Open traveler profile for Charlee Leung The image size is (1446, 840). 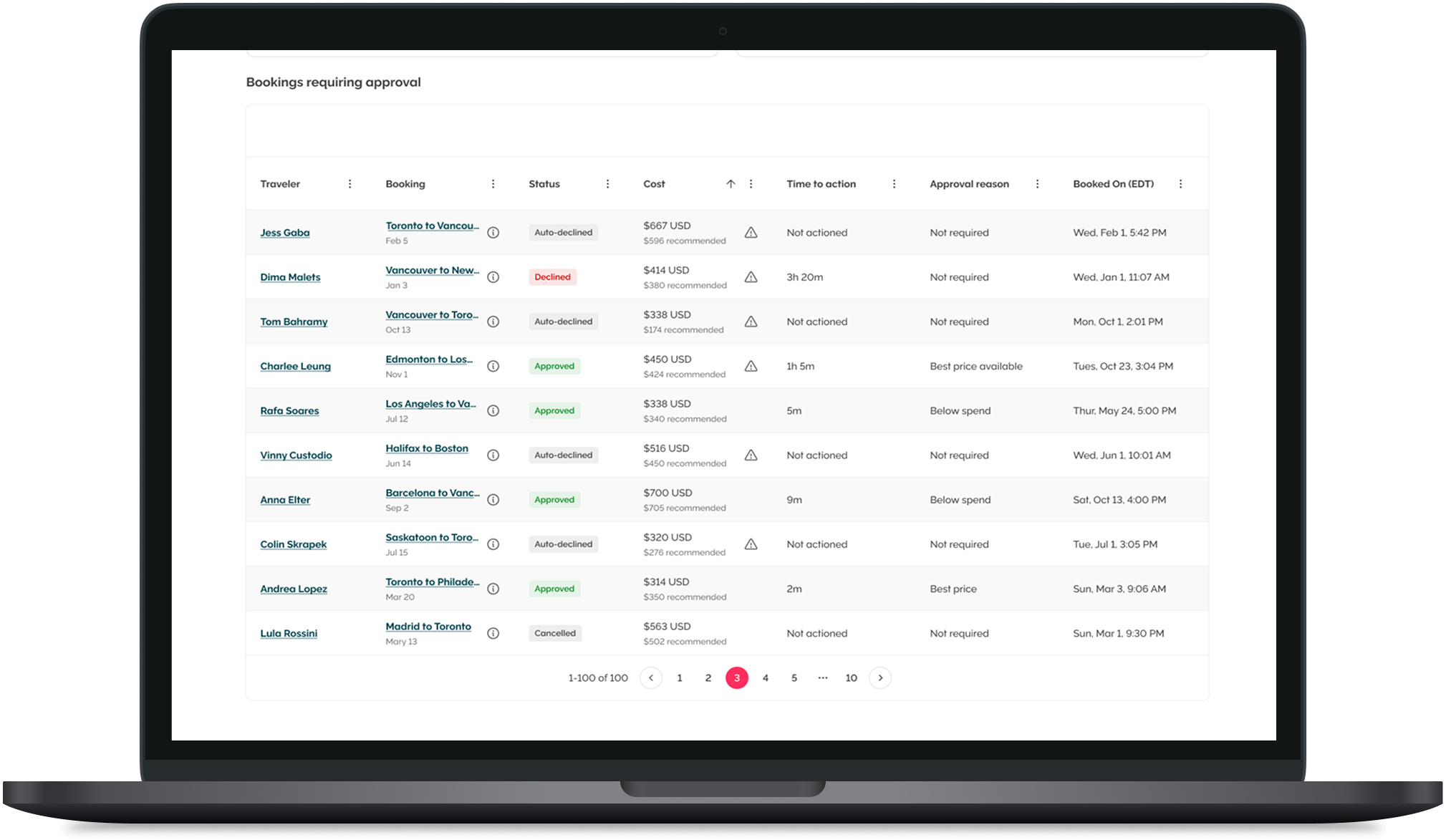[x=295, y=366]
